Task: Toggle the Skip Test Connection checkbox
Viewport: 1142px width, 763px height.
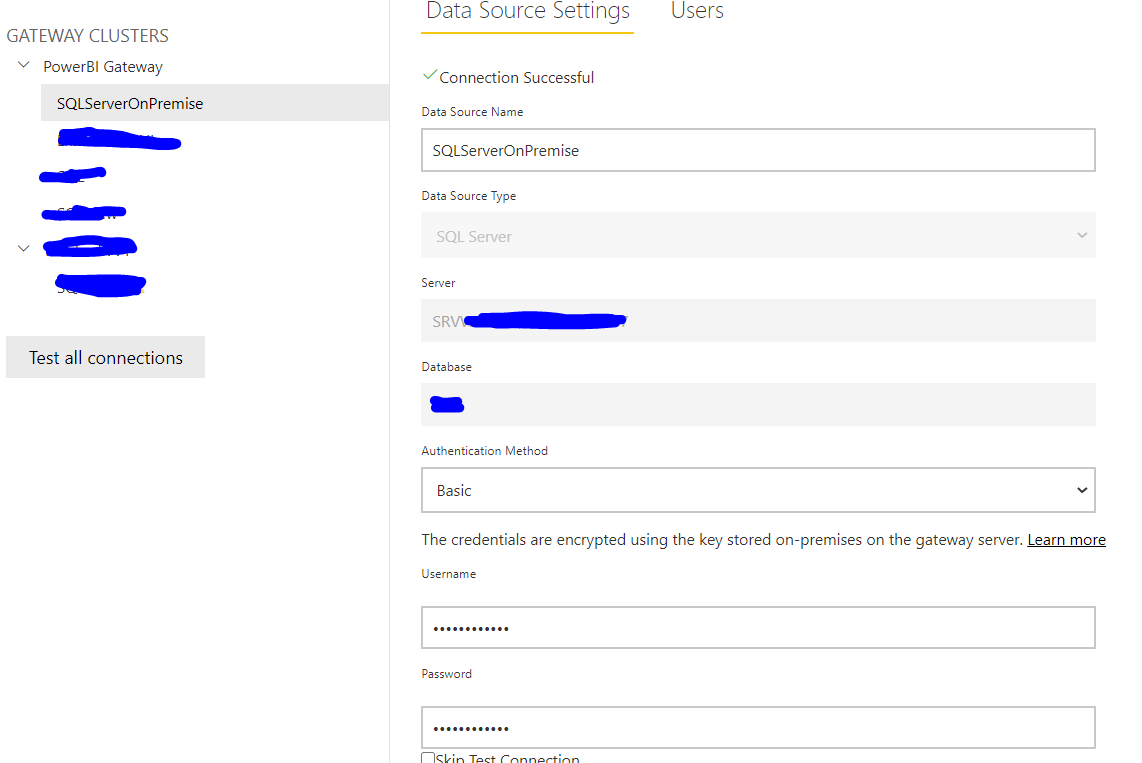Action: [x=428, y=758]
